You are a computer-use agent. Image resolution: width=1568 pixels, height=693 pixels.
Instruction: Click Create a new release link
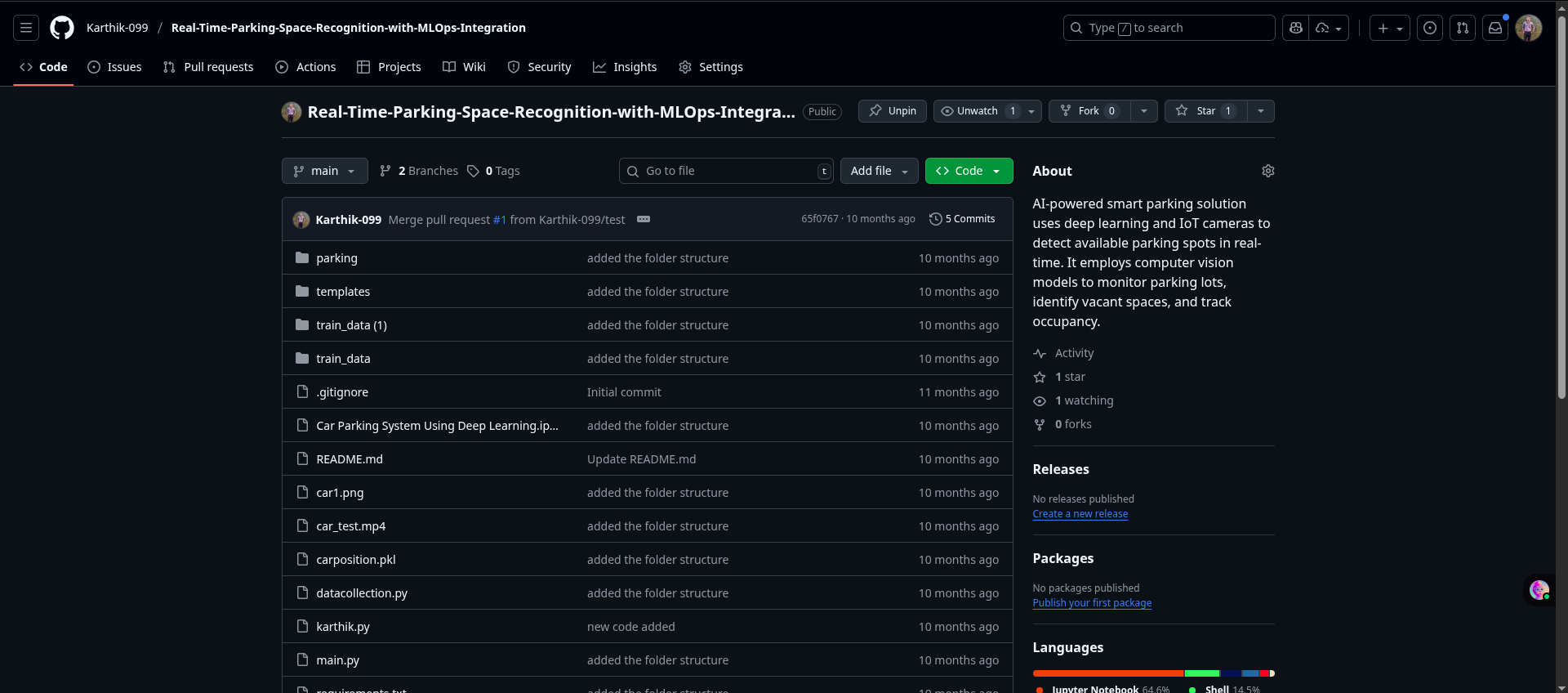coord(1080,514)
